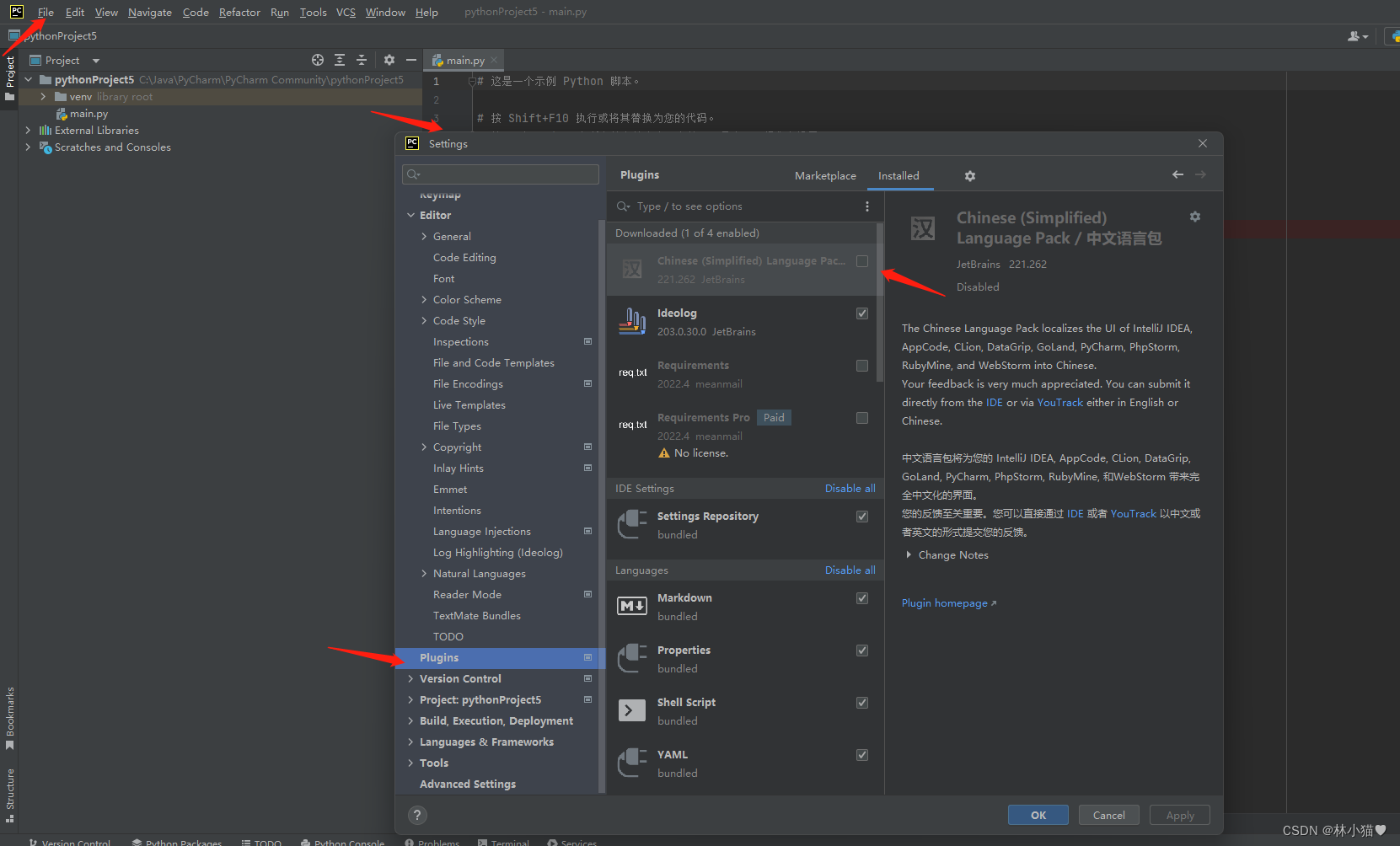This screenshot has height=846, width=1400.
Task: Click the Ideolog plugin icon
Action: tap(633, 322)
